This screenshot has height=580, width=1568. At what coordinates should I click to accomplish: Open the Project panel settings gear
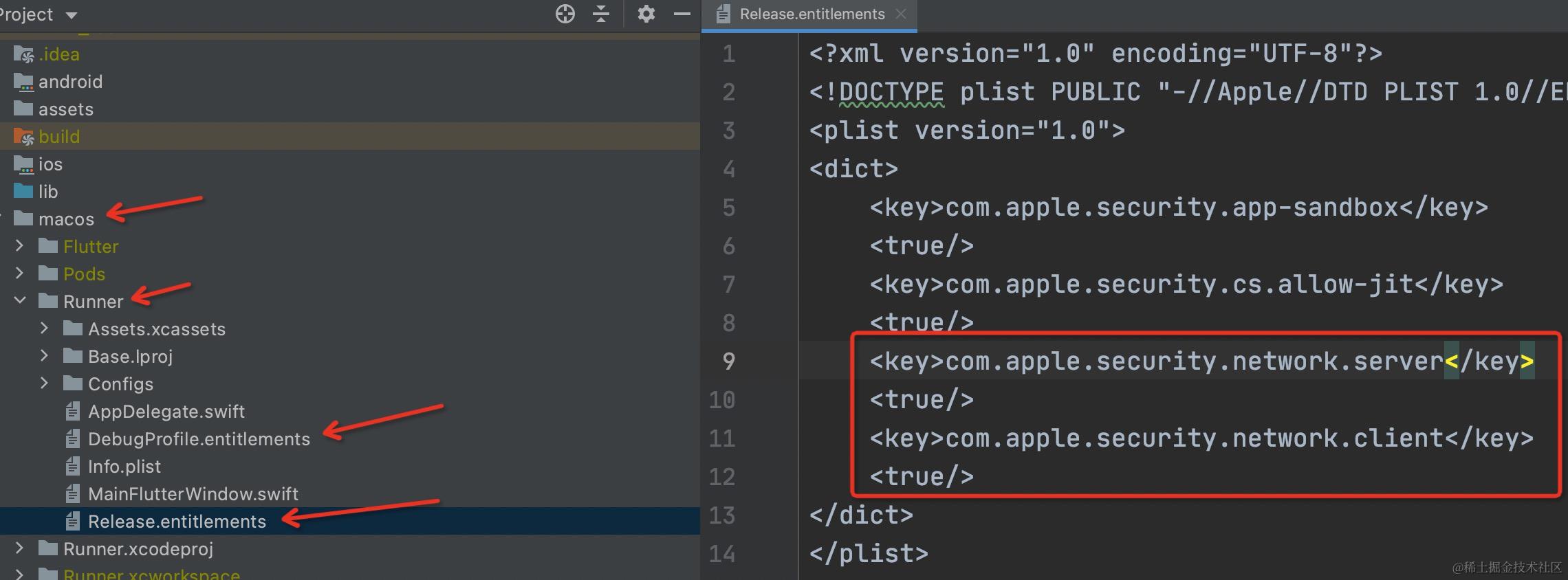[x=646, y=14]
